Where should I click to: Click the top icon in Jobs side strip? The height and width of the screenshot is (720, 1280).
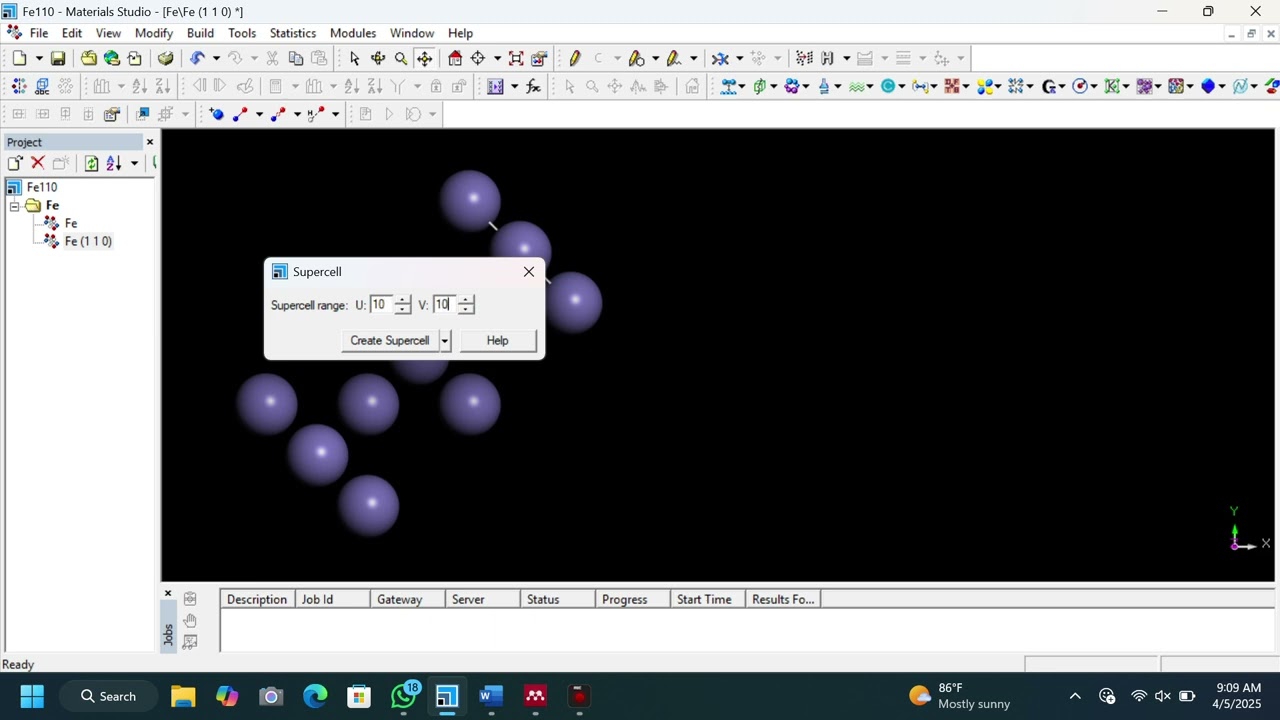190,599
